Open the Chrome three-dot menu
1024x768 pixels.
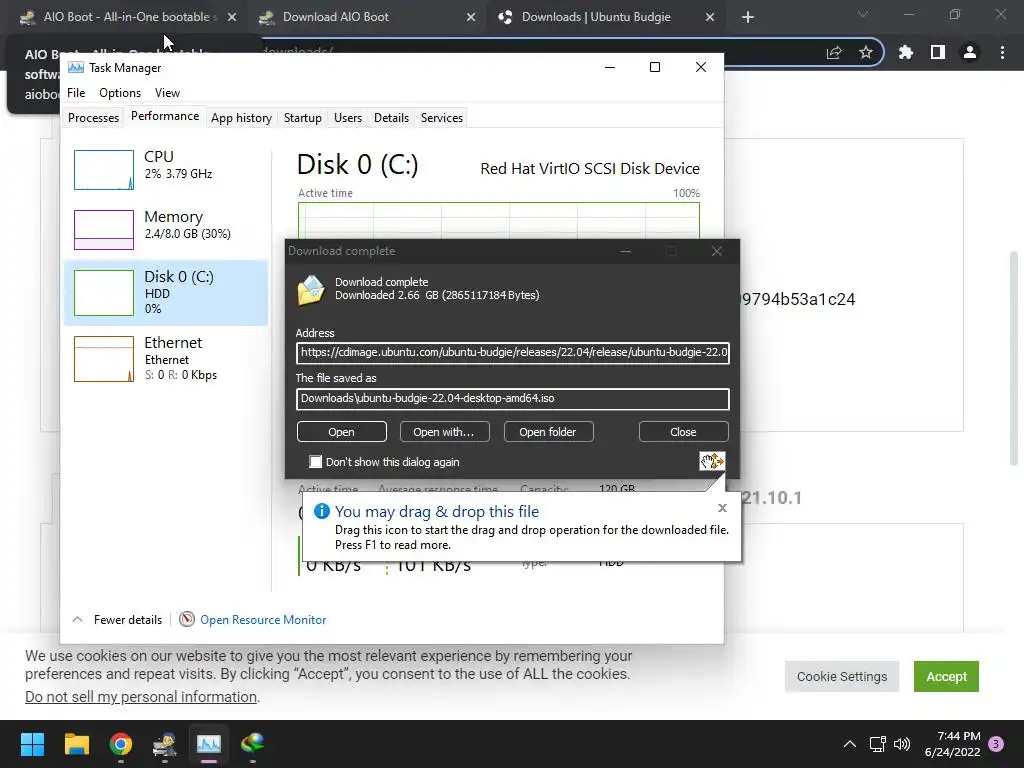tap(1002, 52)
